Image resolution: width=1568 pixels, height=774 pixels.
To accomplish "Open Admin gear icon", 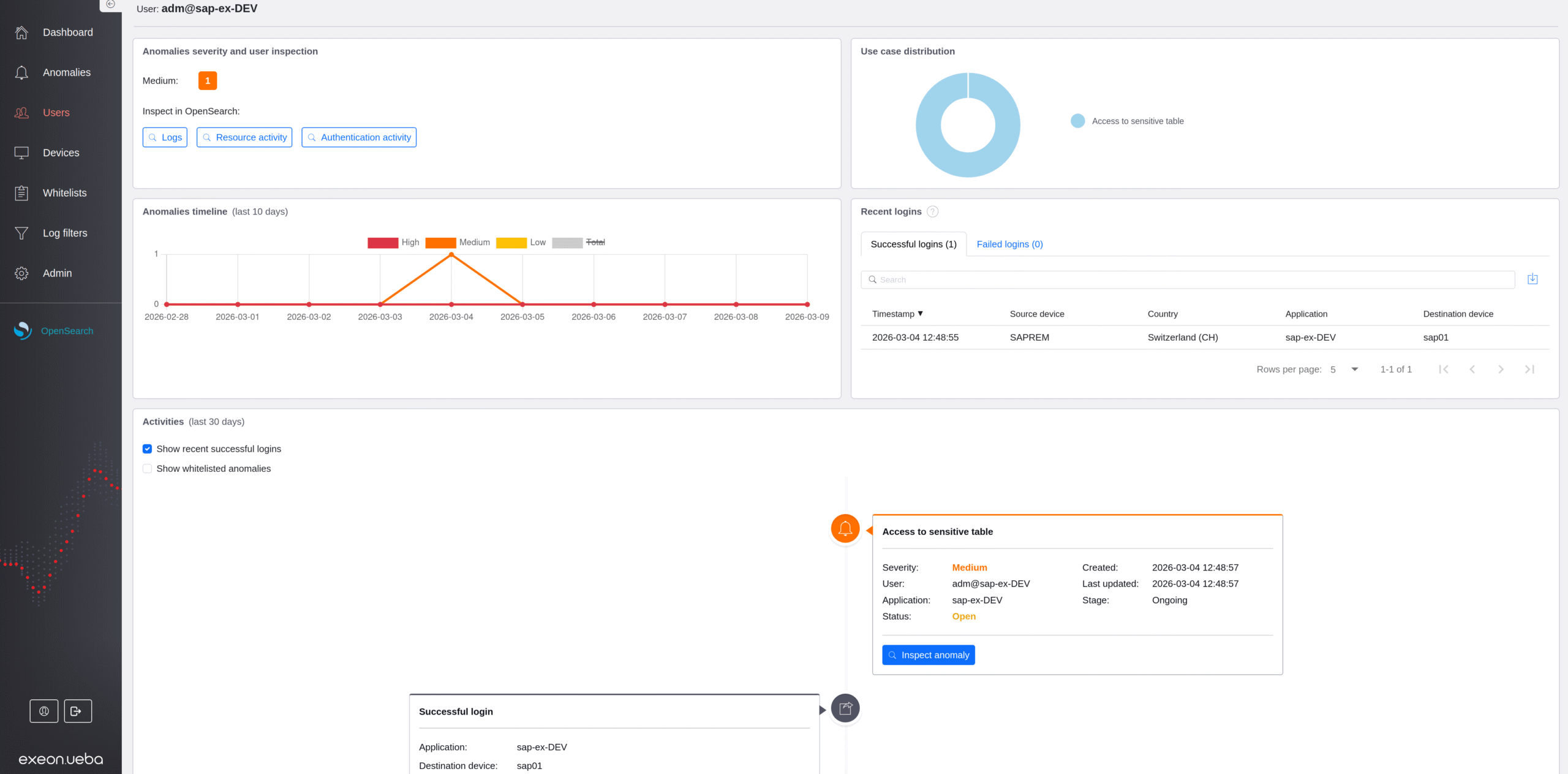I will (21, 273).
